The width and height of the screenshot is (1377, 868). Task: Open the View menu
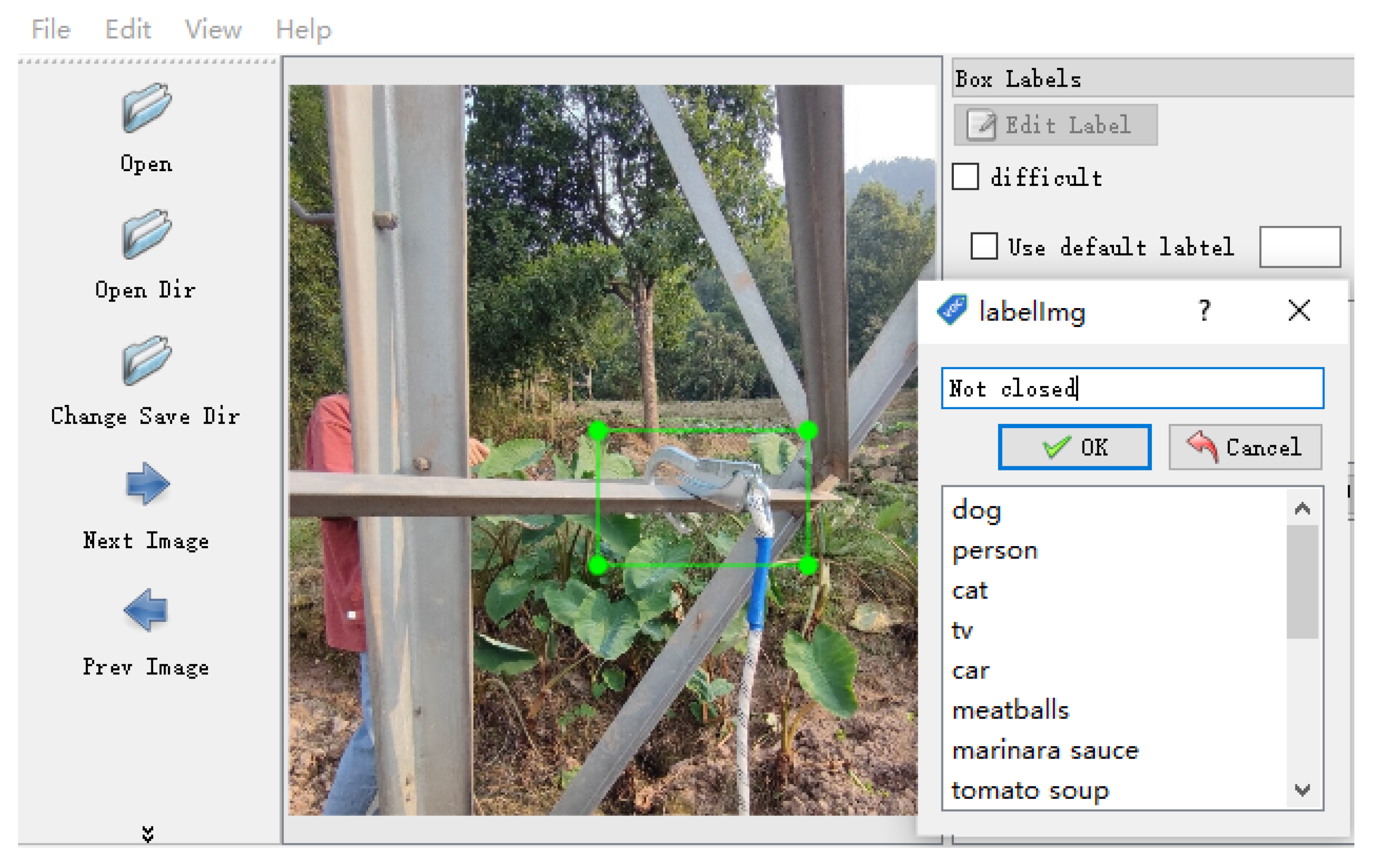pyautogui.click(x=213, y=29)
